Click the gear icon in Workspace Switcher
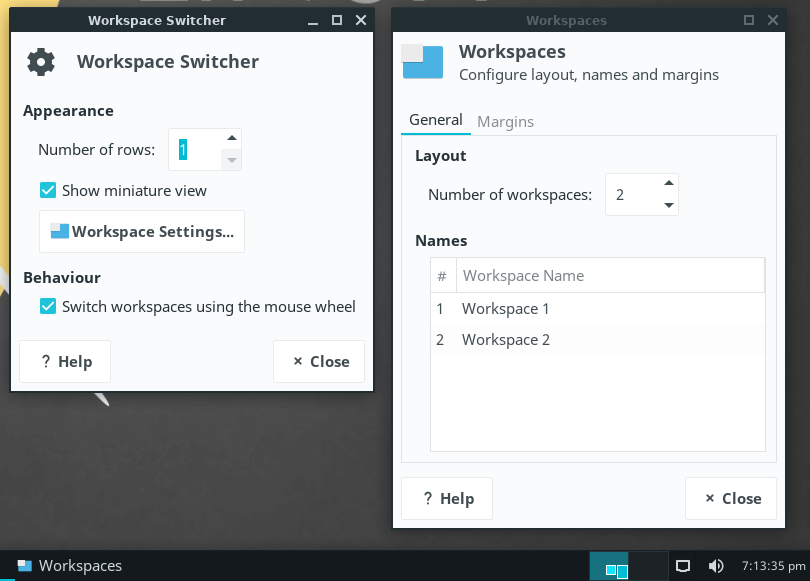This screenshot has height=581, width=810. pyautogui.click(x=41, y=62)
